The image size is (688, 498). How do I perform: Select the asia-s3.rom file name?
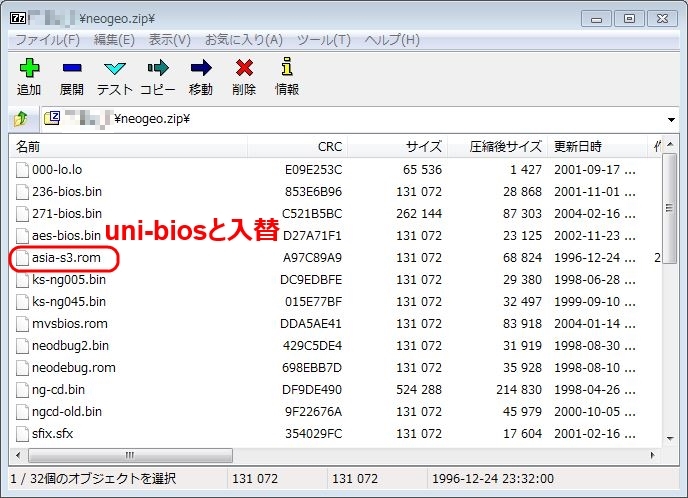pyautogui.click(x=66, y=258)
